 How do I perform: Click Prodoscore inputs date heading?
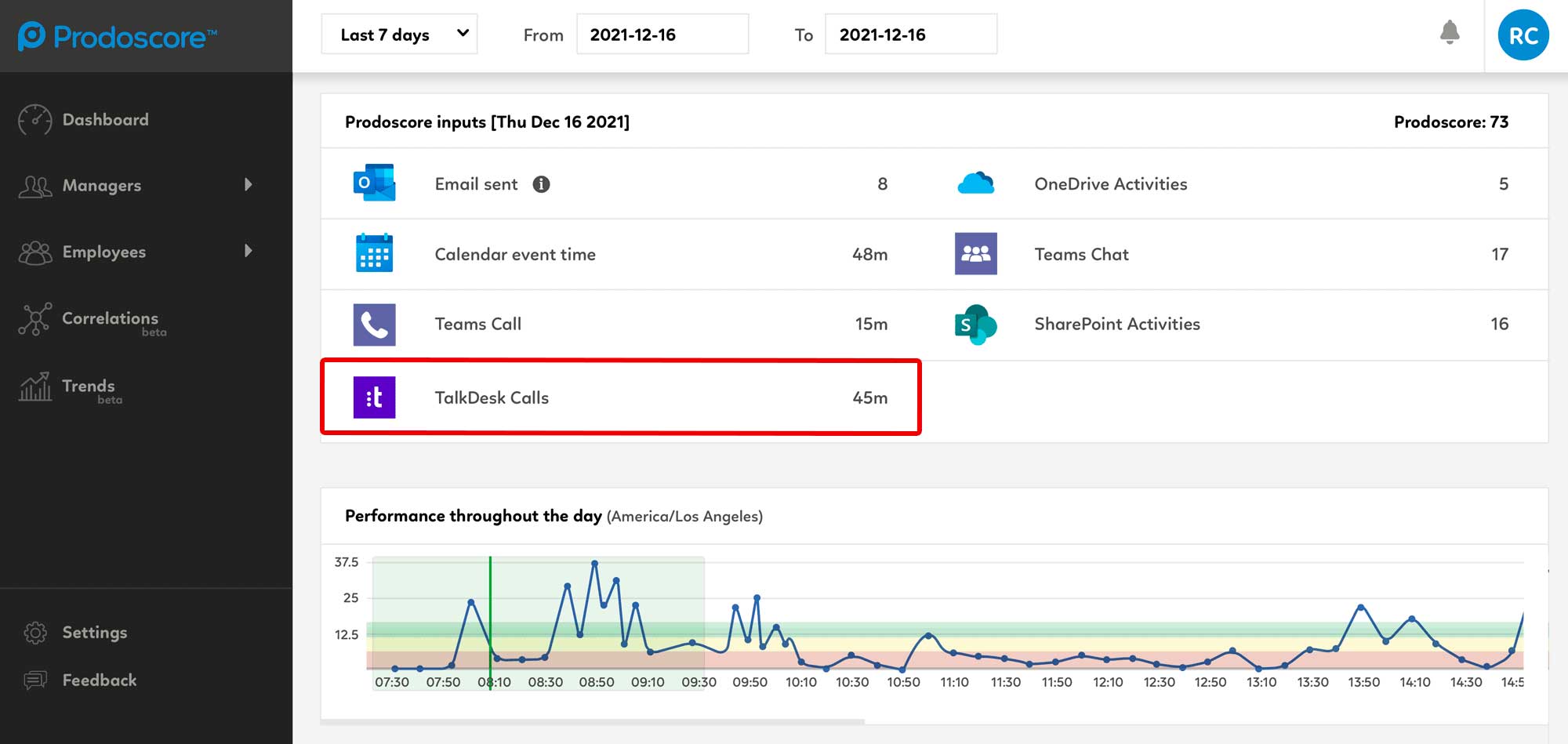[487, 122]
